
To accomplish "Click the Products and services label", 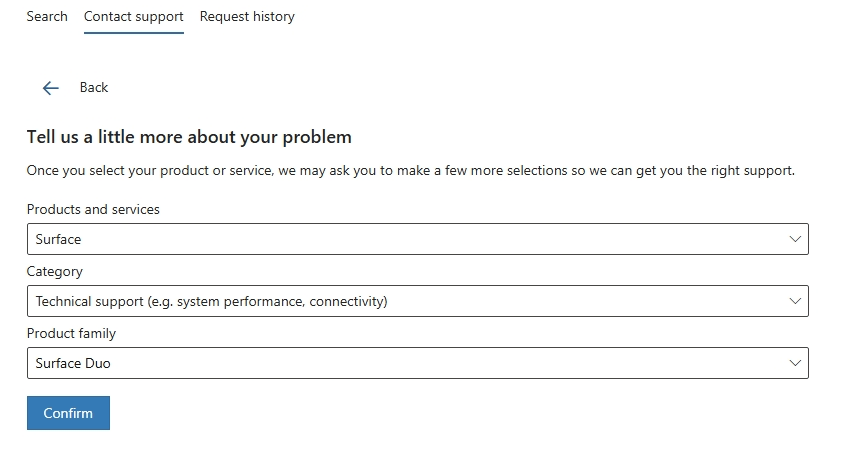I will pyautogui.click(x=93, y=209).
